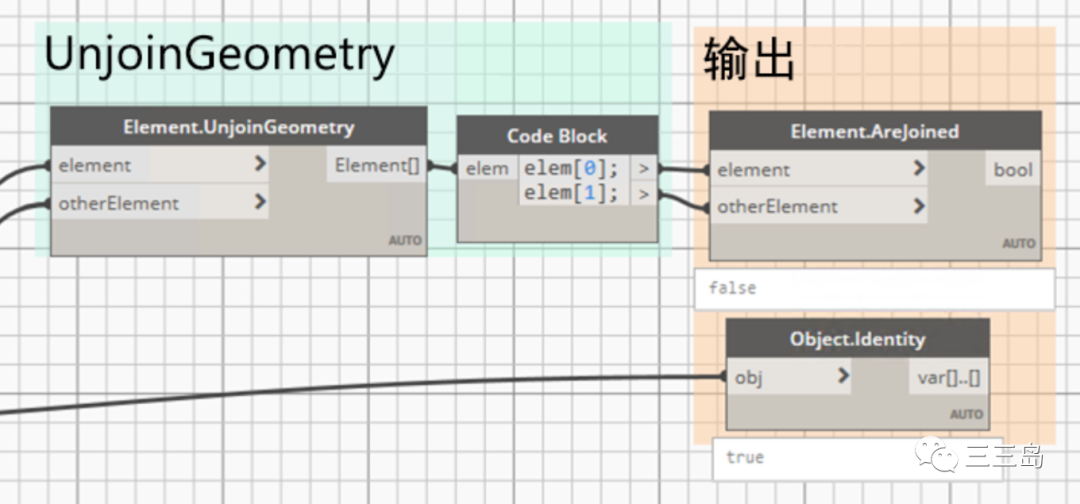Click var[]..[] output port of Object.Identity
Viewport: 1080px width, 504px height.
948,377
